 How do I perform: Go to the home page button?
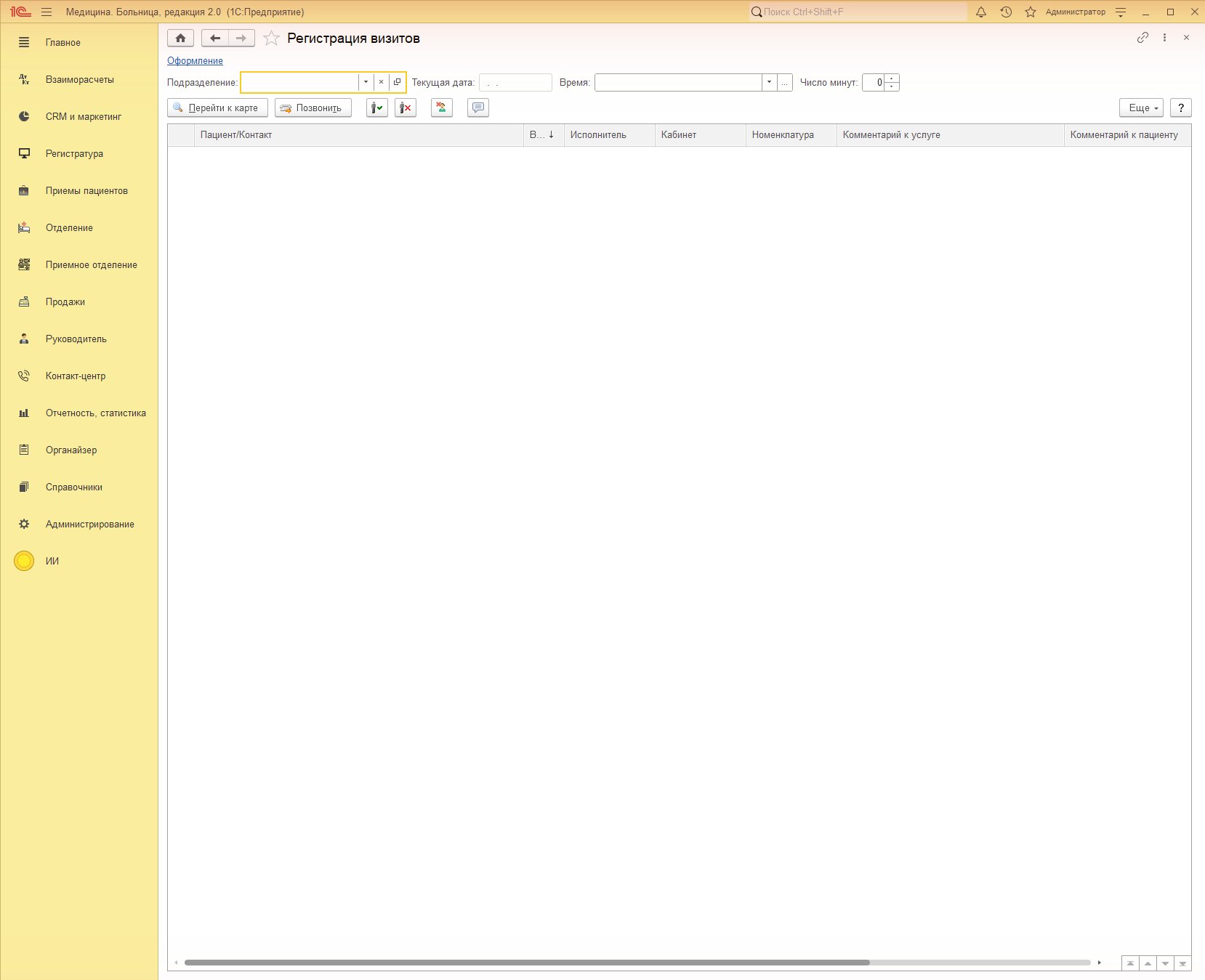point(180,38)
